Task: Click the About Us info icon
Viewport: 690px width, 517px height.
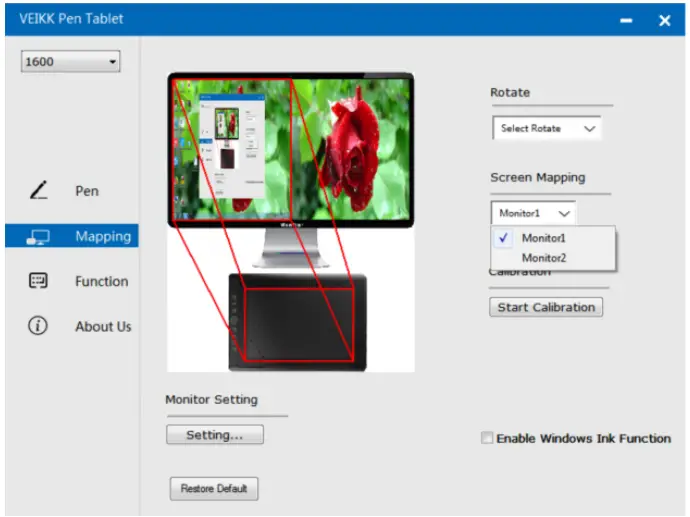Action: tap(38, 326)
